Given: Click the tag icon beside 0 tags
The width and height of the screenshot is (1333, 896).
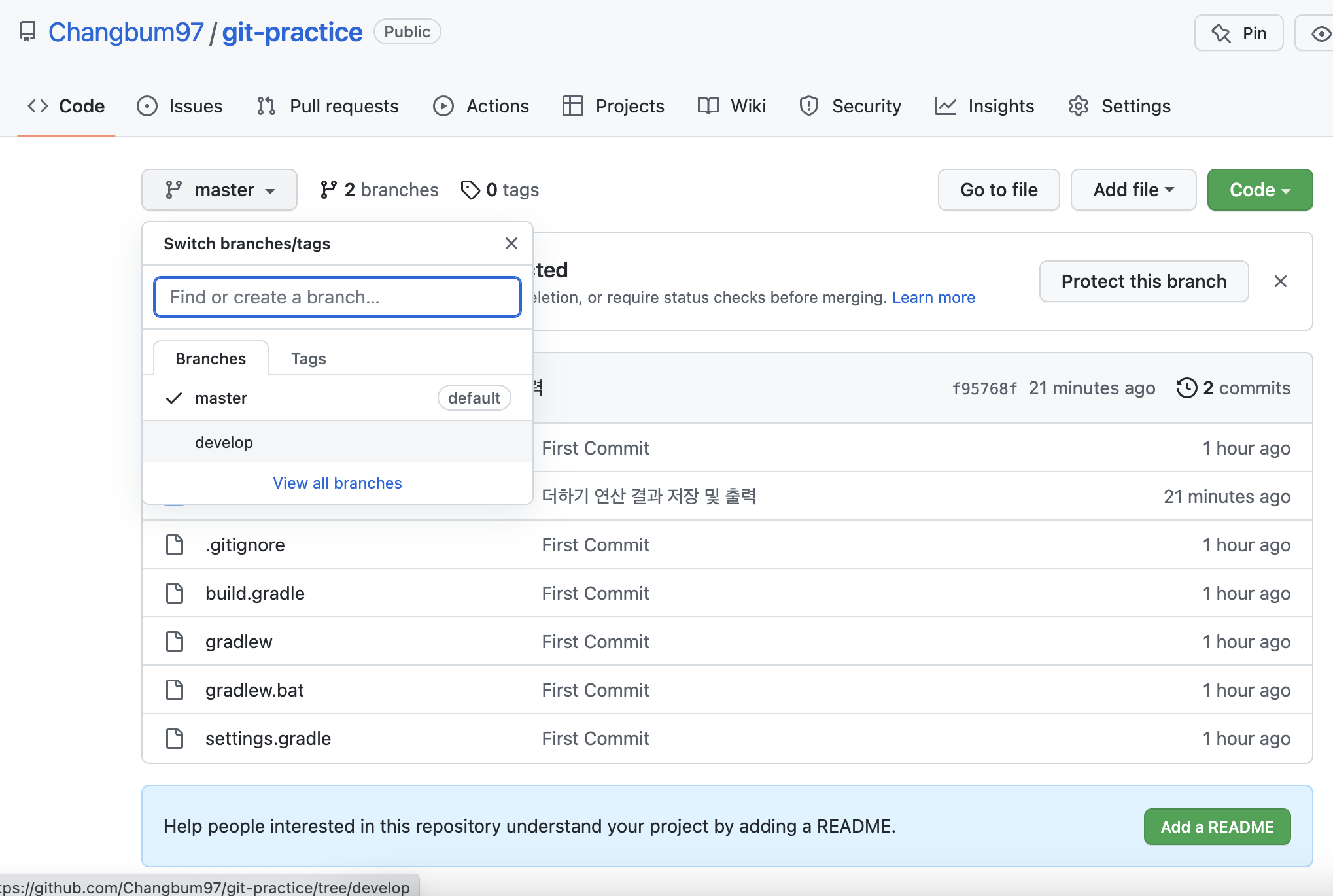Looking at the screenshot, I should point(470,190).
